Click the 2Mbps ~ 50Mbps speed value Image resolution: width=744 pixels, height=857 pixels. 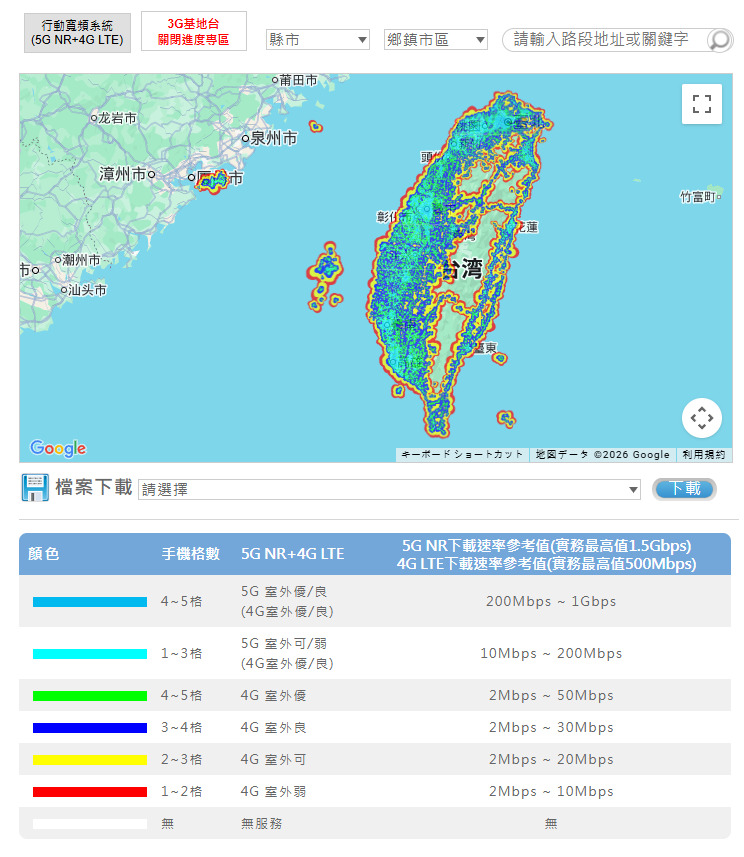(551, 695)
